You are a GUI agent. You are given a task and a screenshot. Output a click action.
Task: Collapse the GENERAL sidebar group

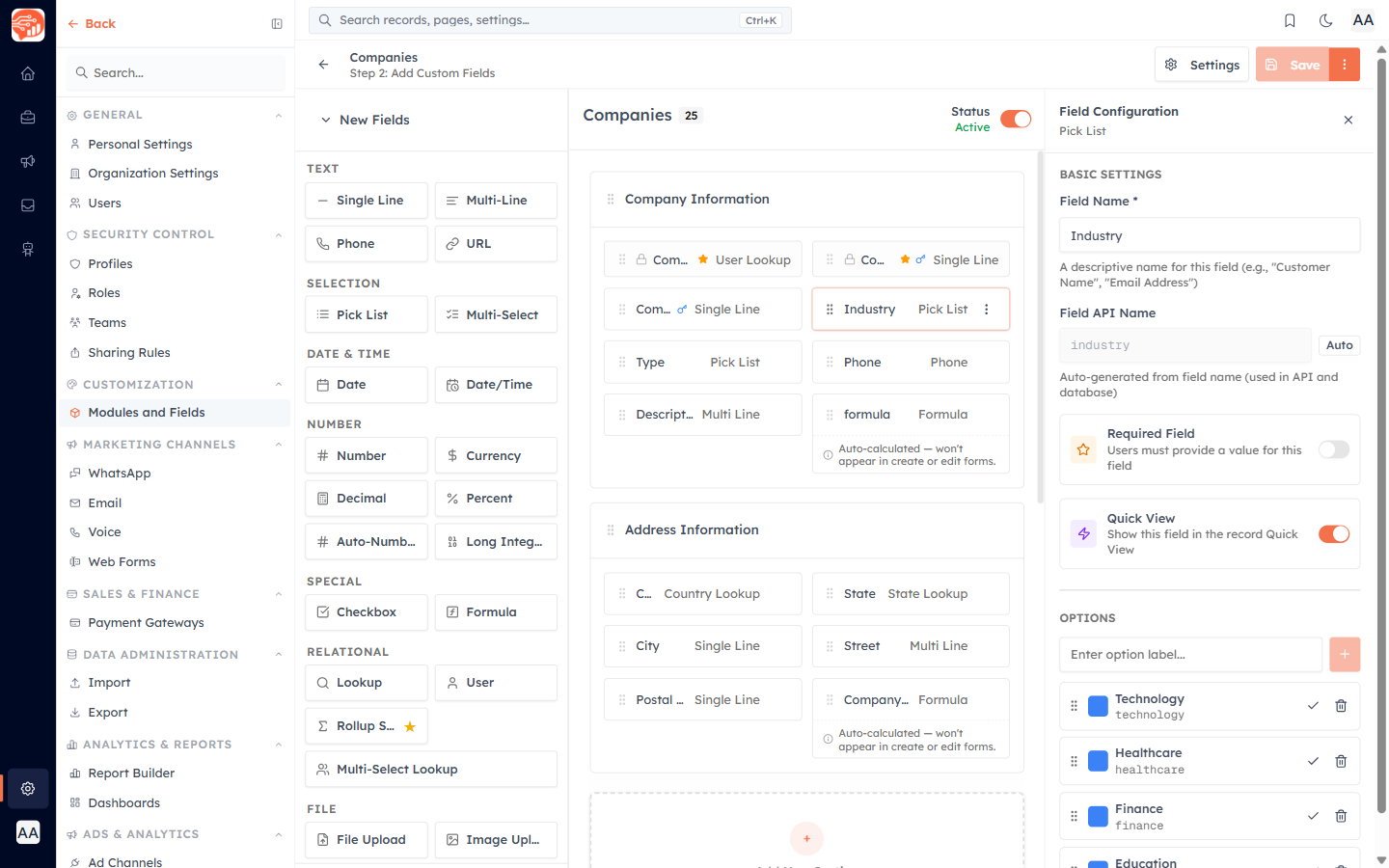click(x=279, y=115)
